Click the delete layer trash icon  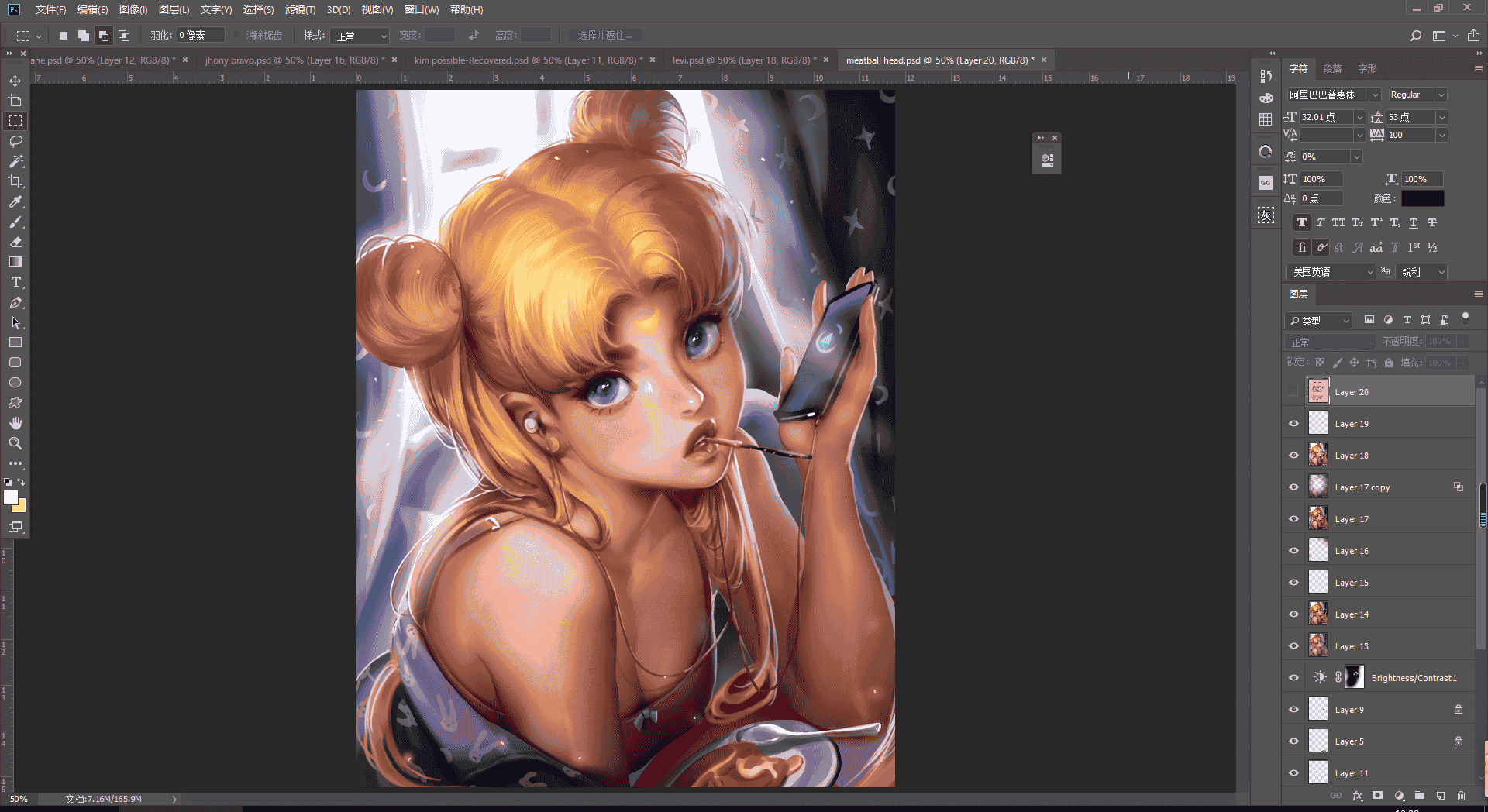pyautogui.click(x=1461, y=796)
